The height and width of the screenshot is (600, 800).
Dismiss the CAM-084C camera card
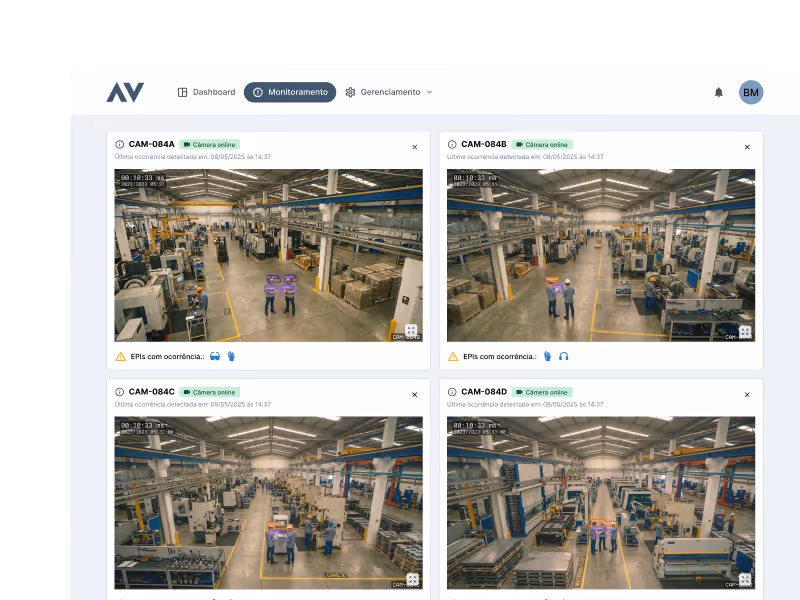(x=414, y=394)
